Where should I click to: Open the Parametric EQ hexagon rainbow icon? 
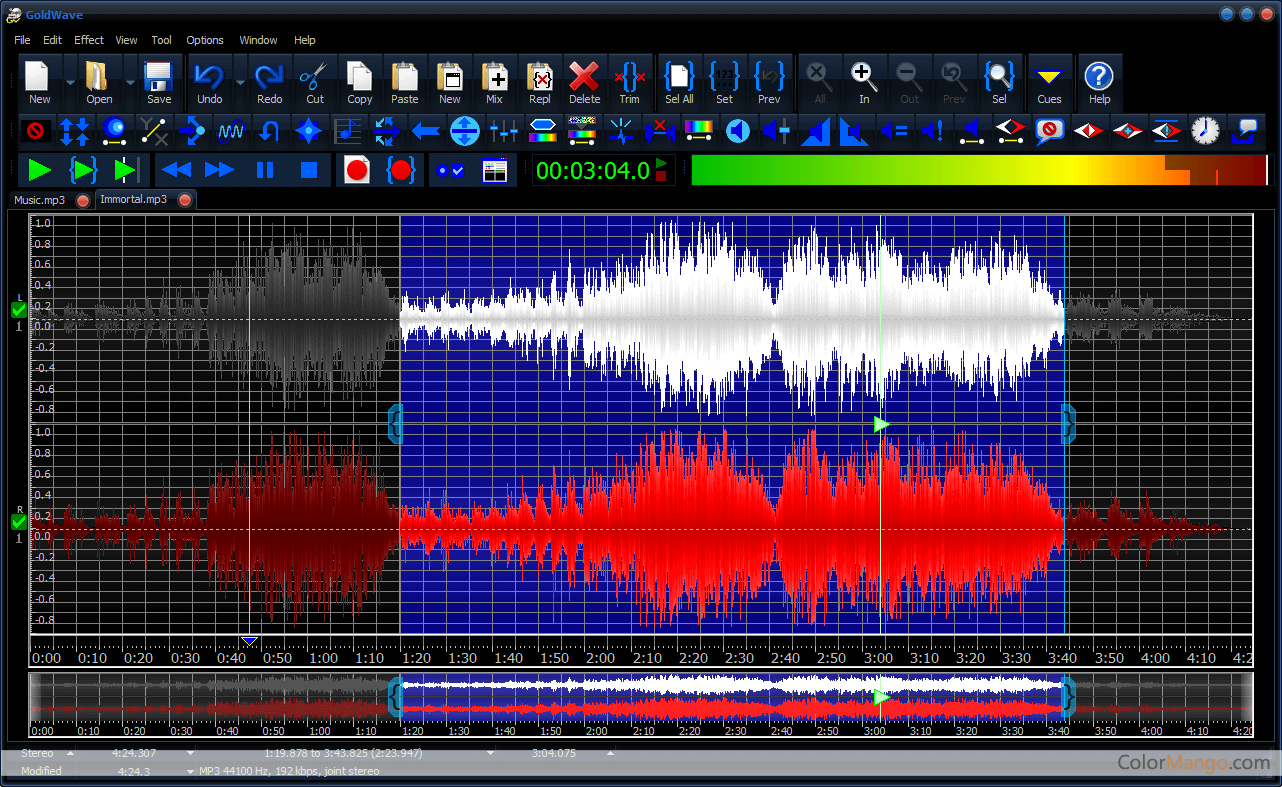(543, 131)
